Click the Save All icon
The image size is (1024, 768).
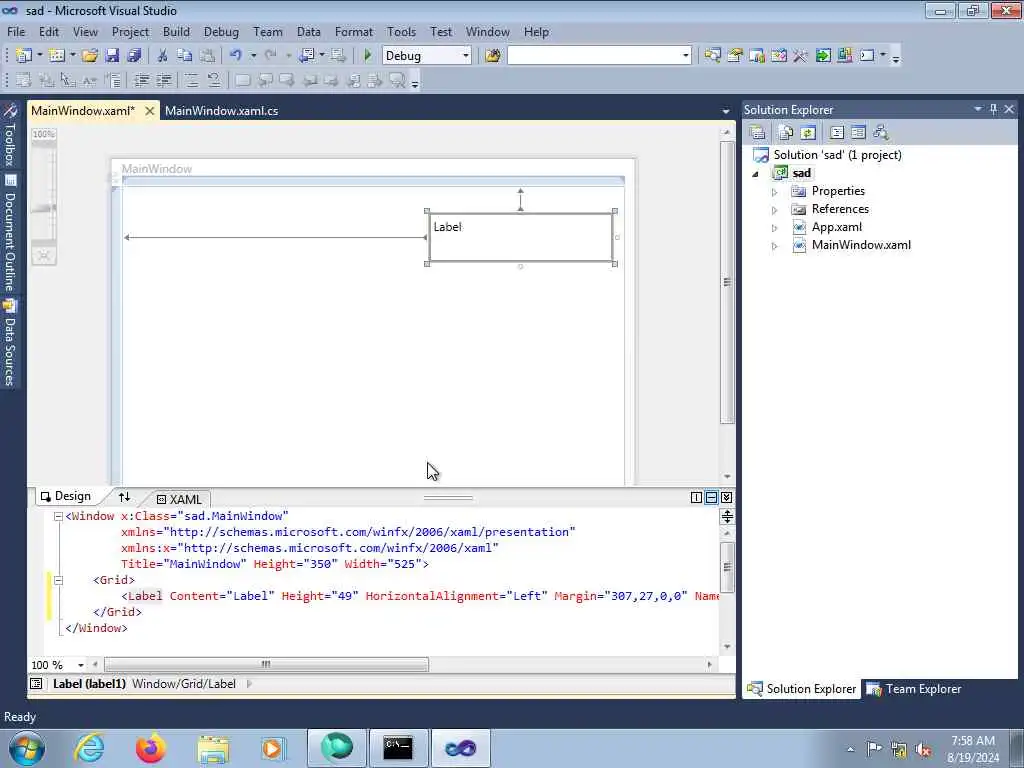[134, 56]
